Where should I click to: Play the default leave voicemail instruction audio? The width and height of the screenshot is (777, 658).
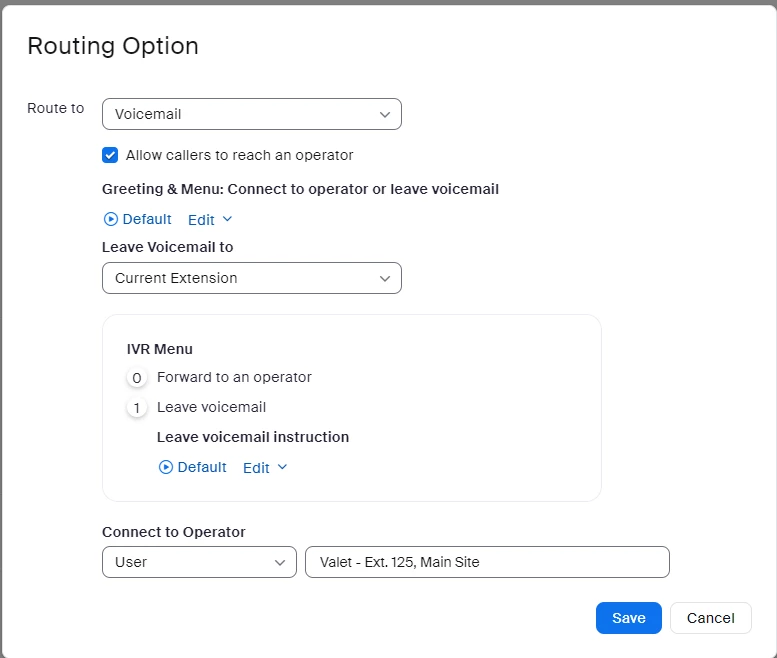[166, 467]
